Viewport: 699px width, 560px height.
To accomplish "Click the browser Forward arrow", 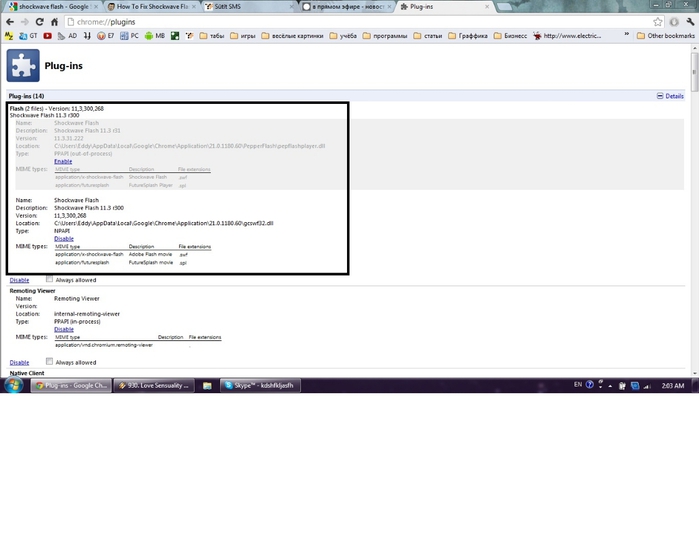I will coord(25,22).
